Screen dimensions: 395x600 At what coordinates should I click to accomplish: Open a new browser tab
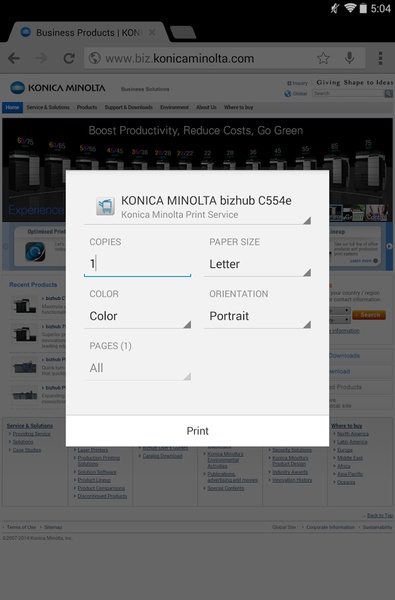[x=183, y=33]
